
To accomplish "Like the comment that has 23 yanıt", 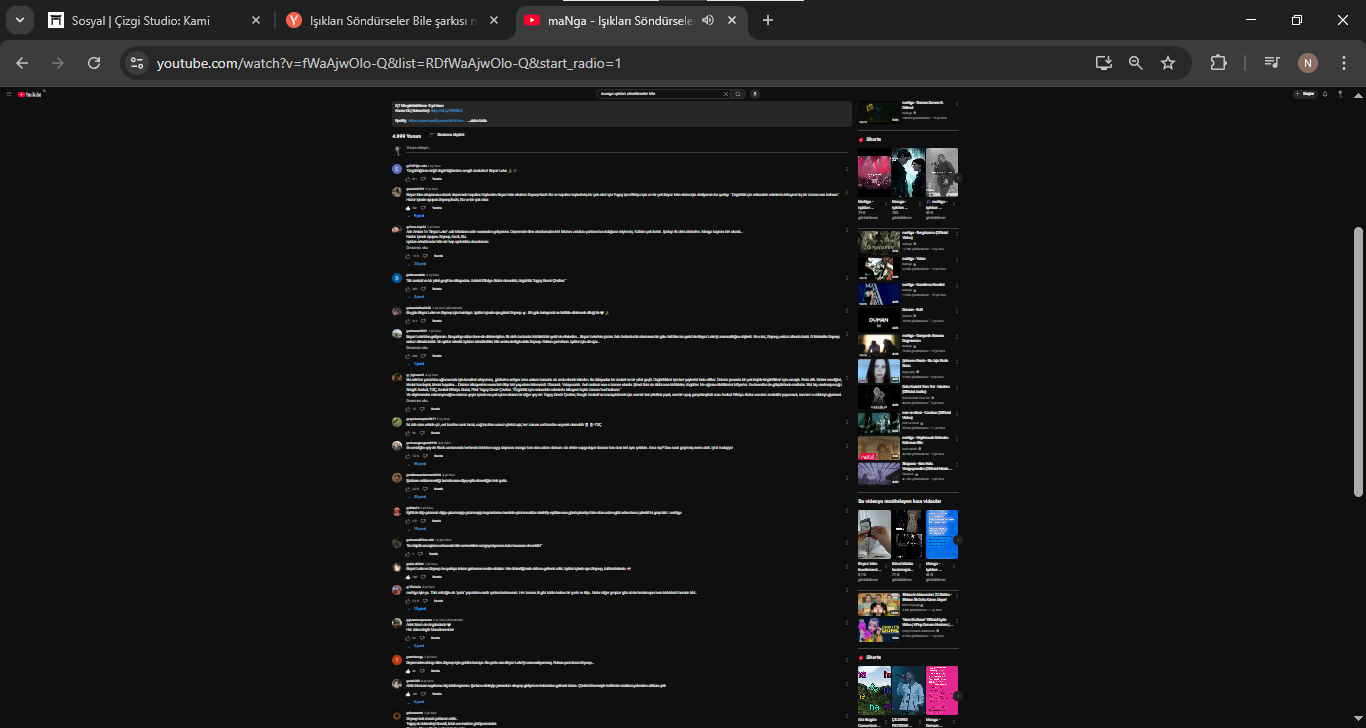I will tap(408, 256).
